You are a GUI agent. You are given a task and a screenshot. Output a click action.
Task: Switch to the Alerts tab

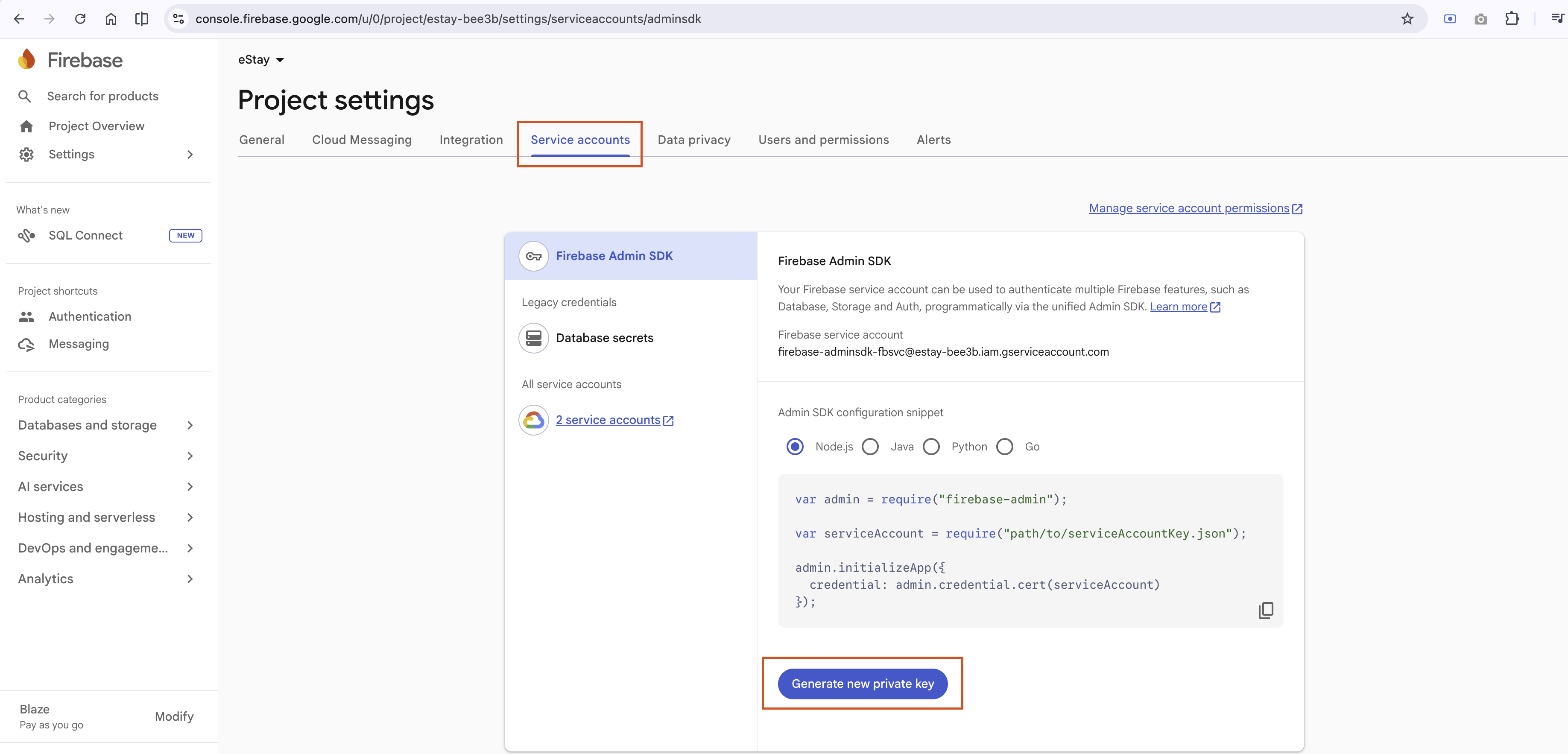click(x=934, y=140)
